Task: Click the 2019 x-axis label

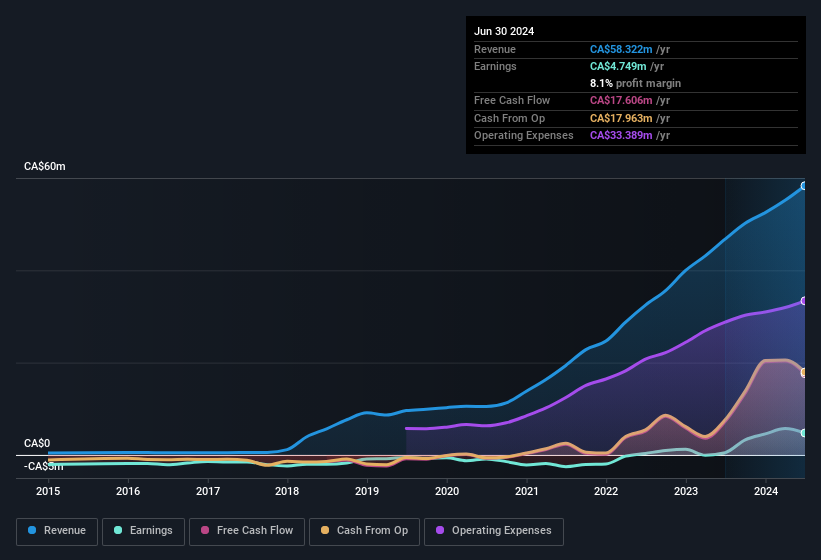Action: pyautogui.click(x=367, y=491)
